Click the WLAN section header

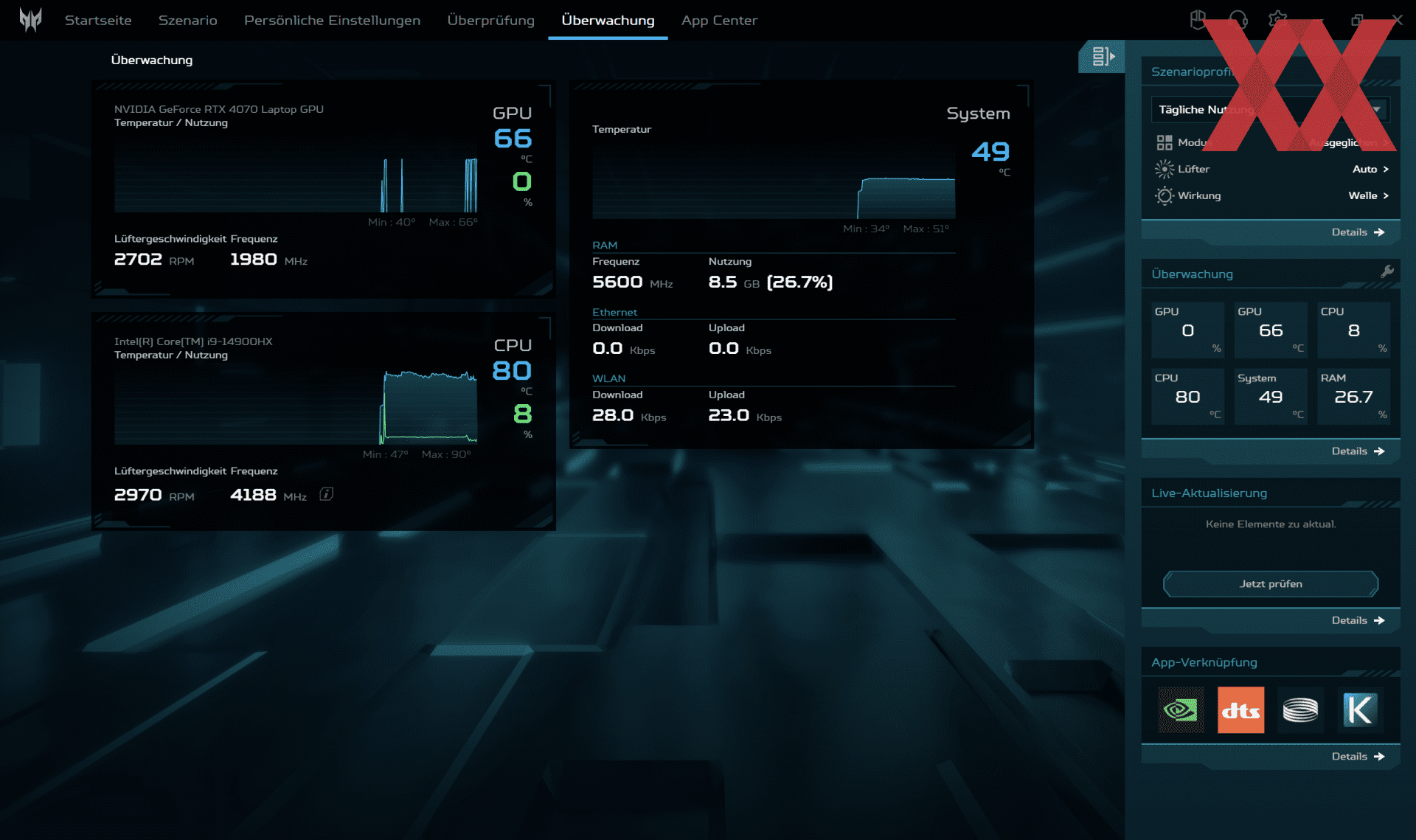608,378
